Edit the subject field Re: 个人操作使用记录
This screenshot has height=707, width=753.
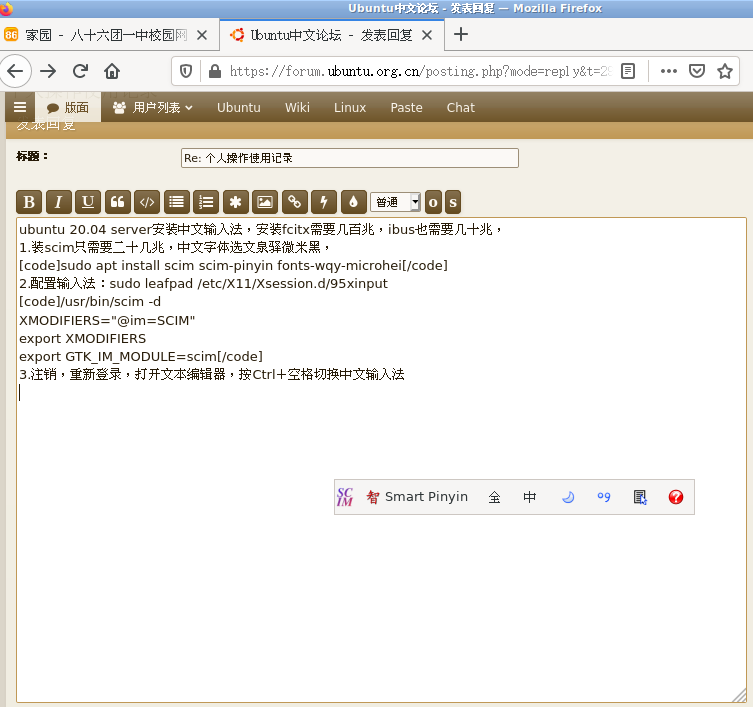point(350,158)
